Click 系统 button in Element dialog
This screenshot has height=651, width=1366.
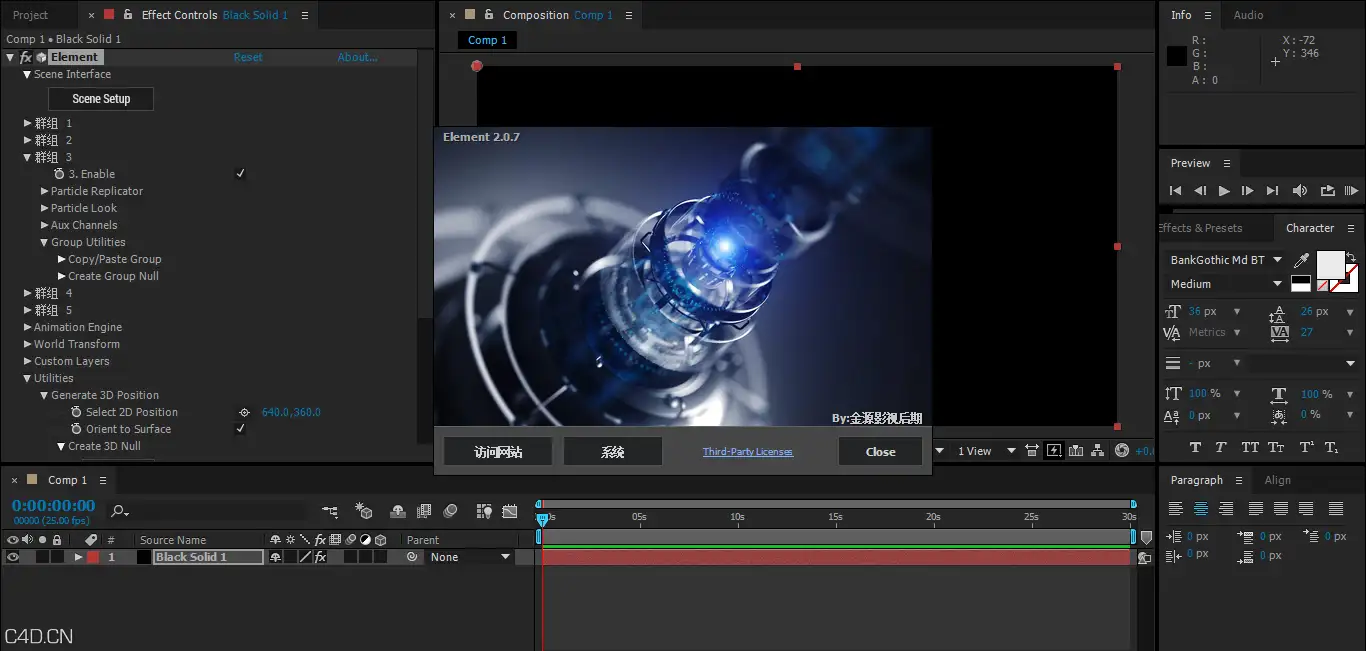[612, 451]
